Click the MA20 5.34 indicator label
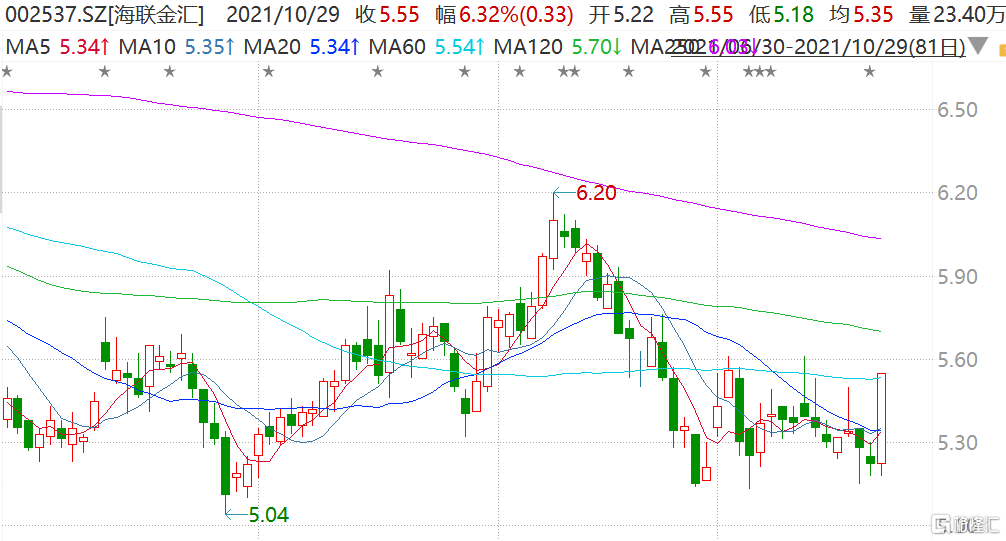This screenshot has width=1006, height=541. tap(302, 46)
